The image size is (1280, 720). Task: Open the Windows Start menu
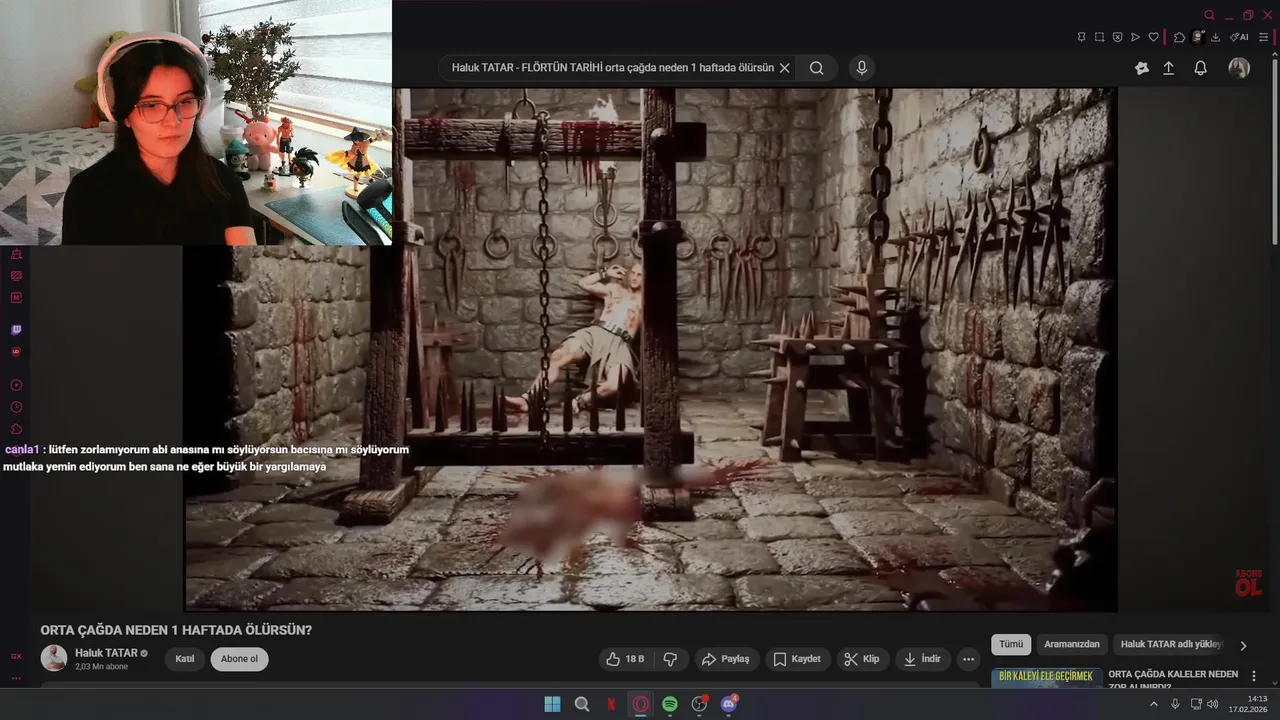point(552,704)
